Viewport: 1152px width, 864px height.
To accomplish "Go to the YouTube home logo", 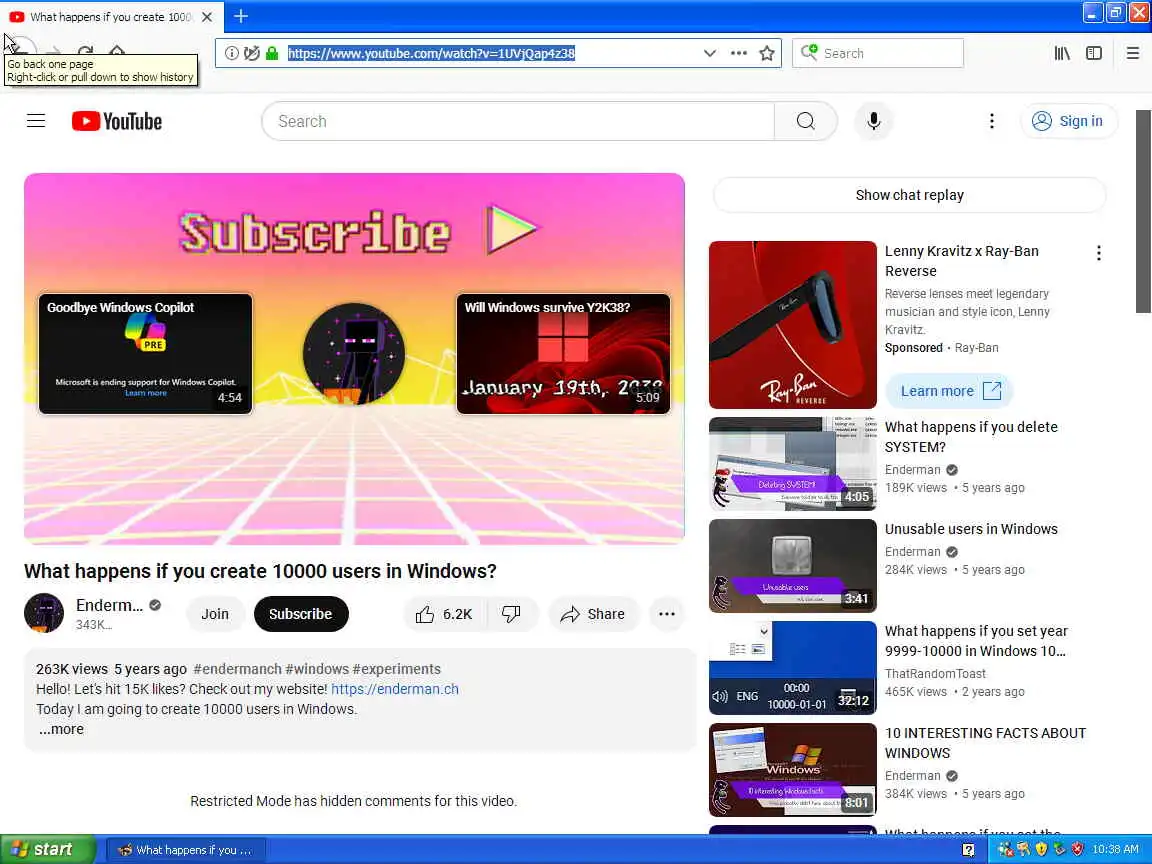I will point(117,121).
